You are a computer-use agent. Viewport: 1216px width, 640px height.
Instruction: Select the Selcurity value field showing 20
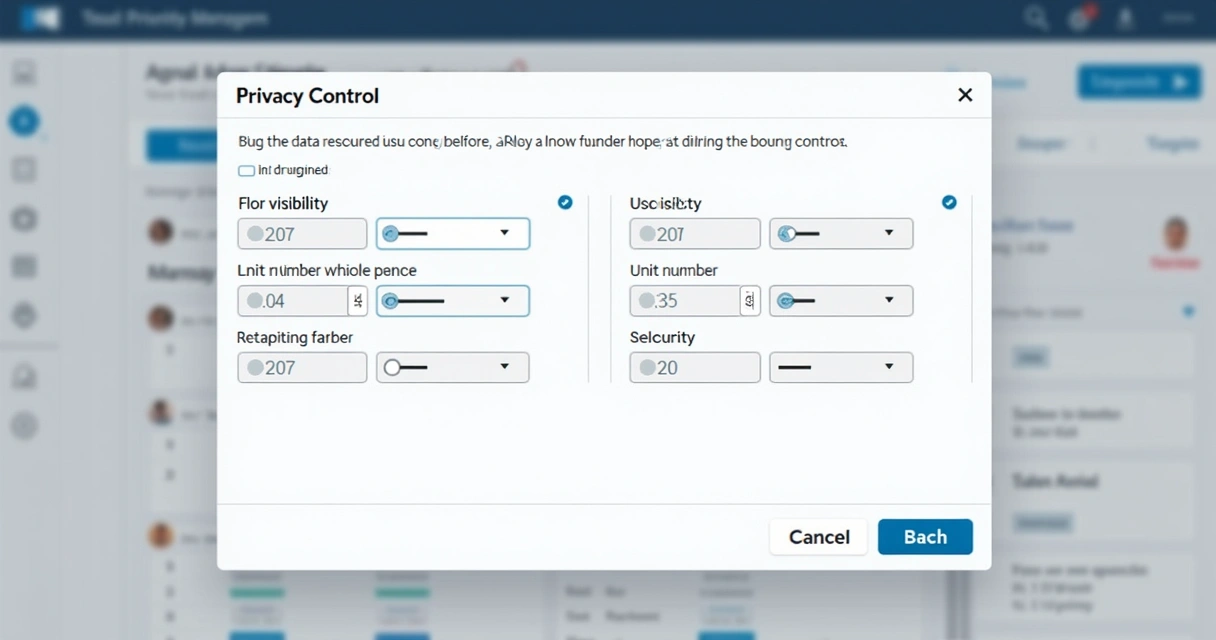(695, 368)
